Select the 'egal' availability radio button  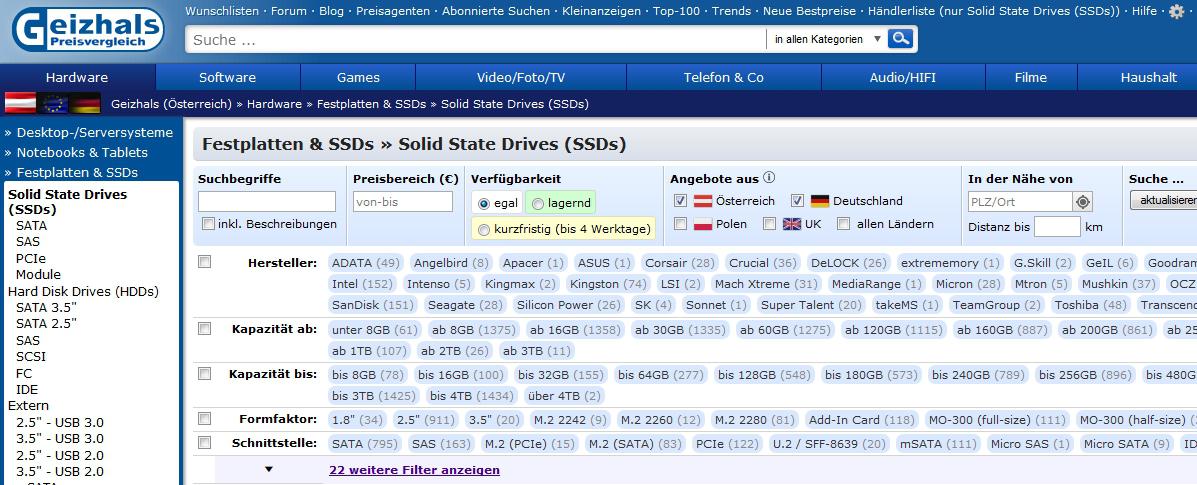pos(483,203)
